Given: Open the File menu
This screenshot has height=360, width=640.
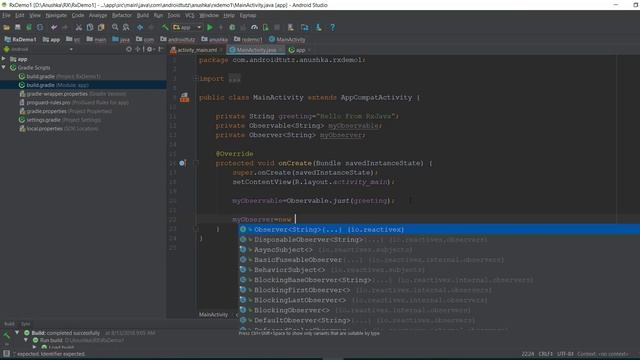Looking at the screenshot, I should click(x=6, y=16).
